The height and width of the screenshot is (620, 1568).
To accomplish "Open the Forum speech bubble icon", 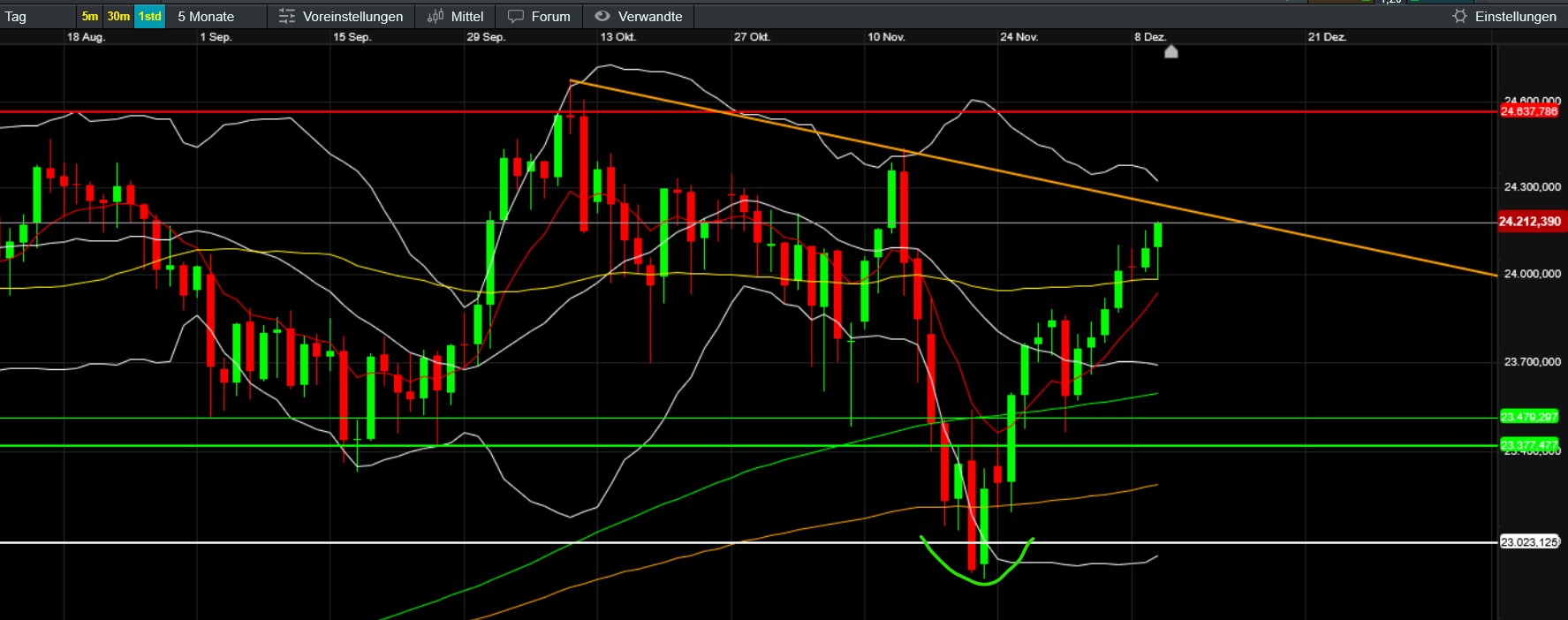I will tap(516, 17).
